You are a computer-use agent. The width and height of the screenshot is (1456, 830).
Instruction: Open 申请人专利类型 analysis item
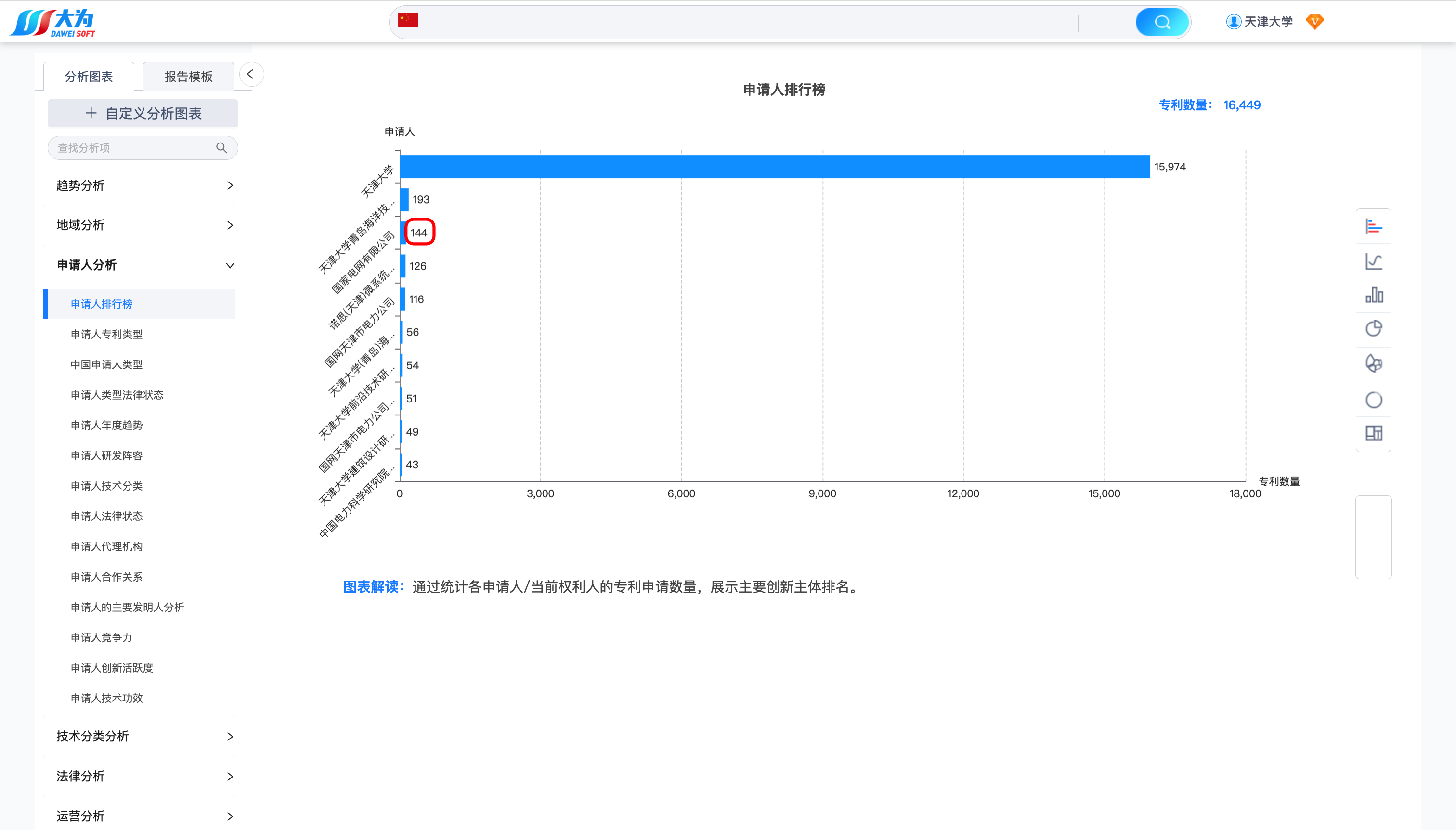pyautogui.click(x=106, y=334)
